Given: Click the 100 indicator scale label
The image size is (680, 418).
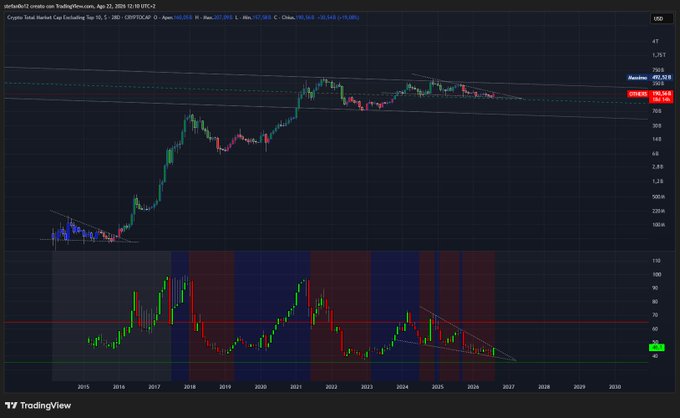Looking at the screenshot, I should coord(656,274).
